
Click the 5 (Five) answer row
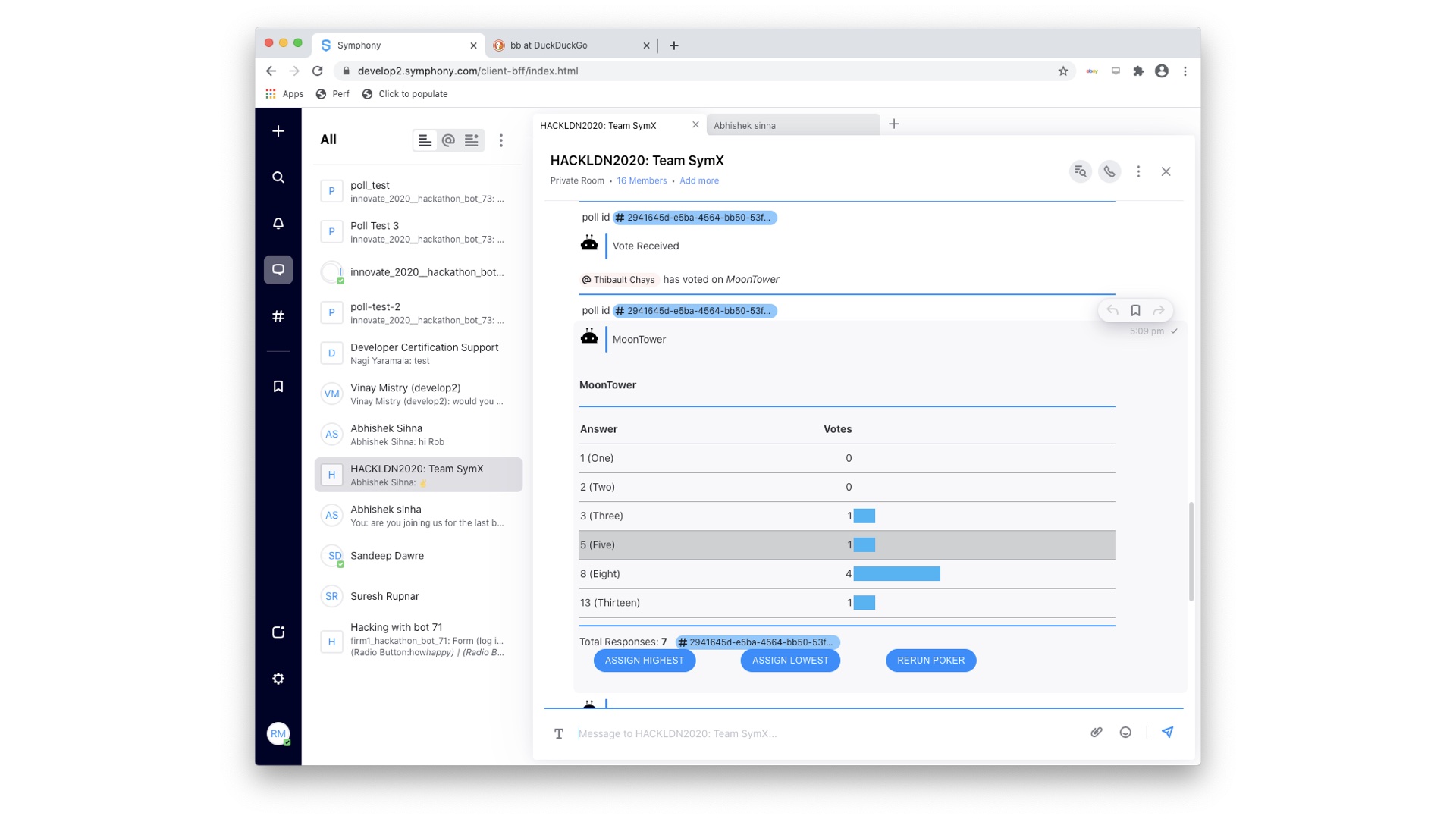(x=847, y=545)
